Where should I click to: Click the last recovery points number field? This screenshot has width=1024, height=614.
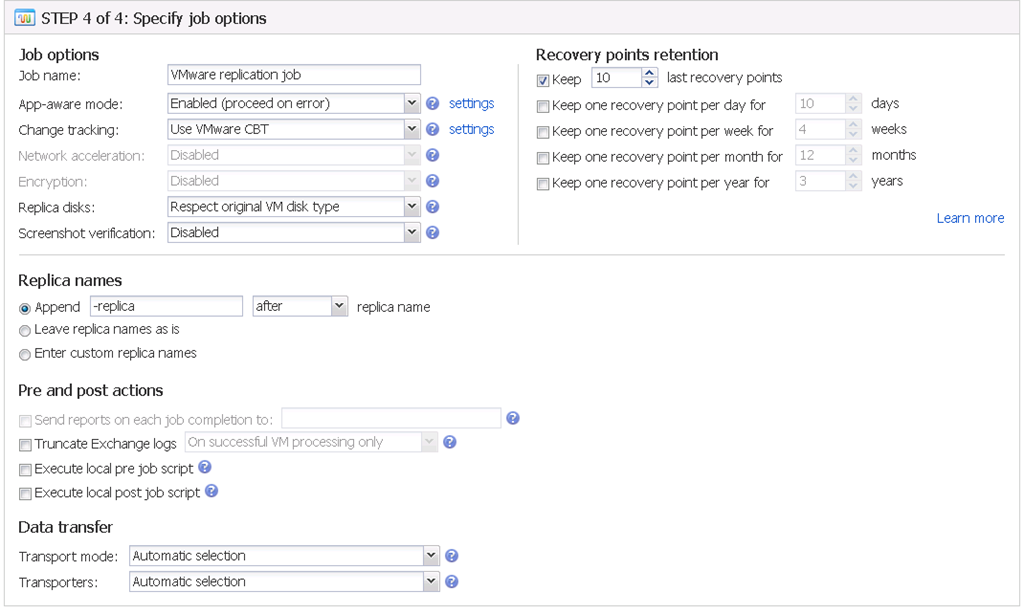click(x=617, y=78)
